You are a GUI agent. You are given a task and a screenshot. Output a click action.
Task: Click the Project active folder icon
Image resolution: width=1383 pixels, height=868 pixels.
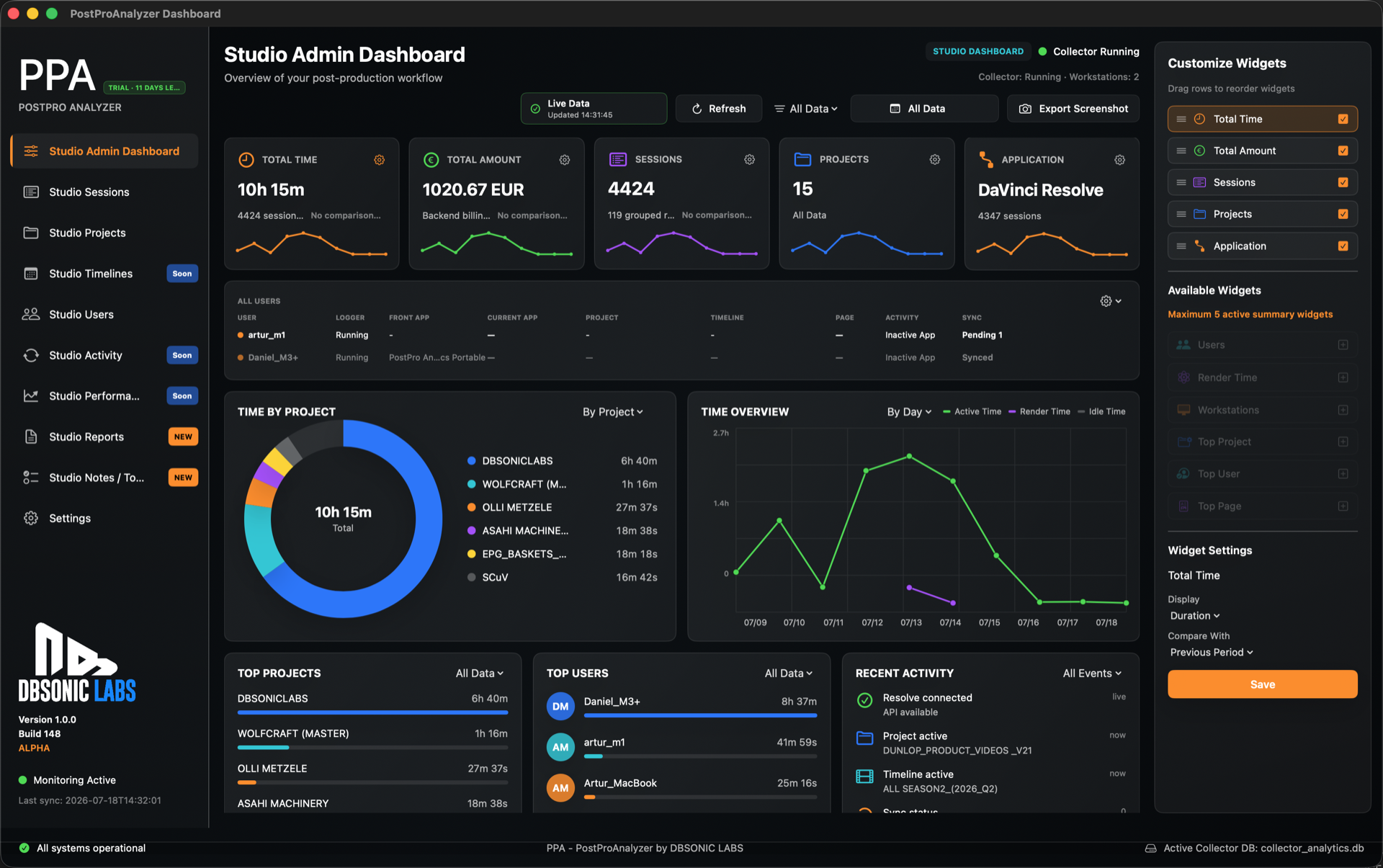(864, 738)
